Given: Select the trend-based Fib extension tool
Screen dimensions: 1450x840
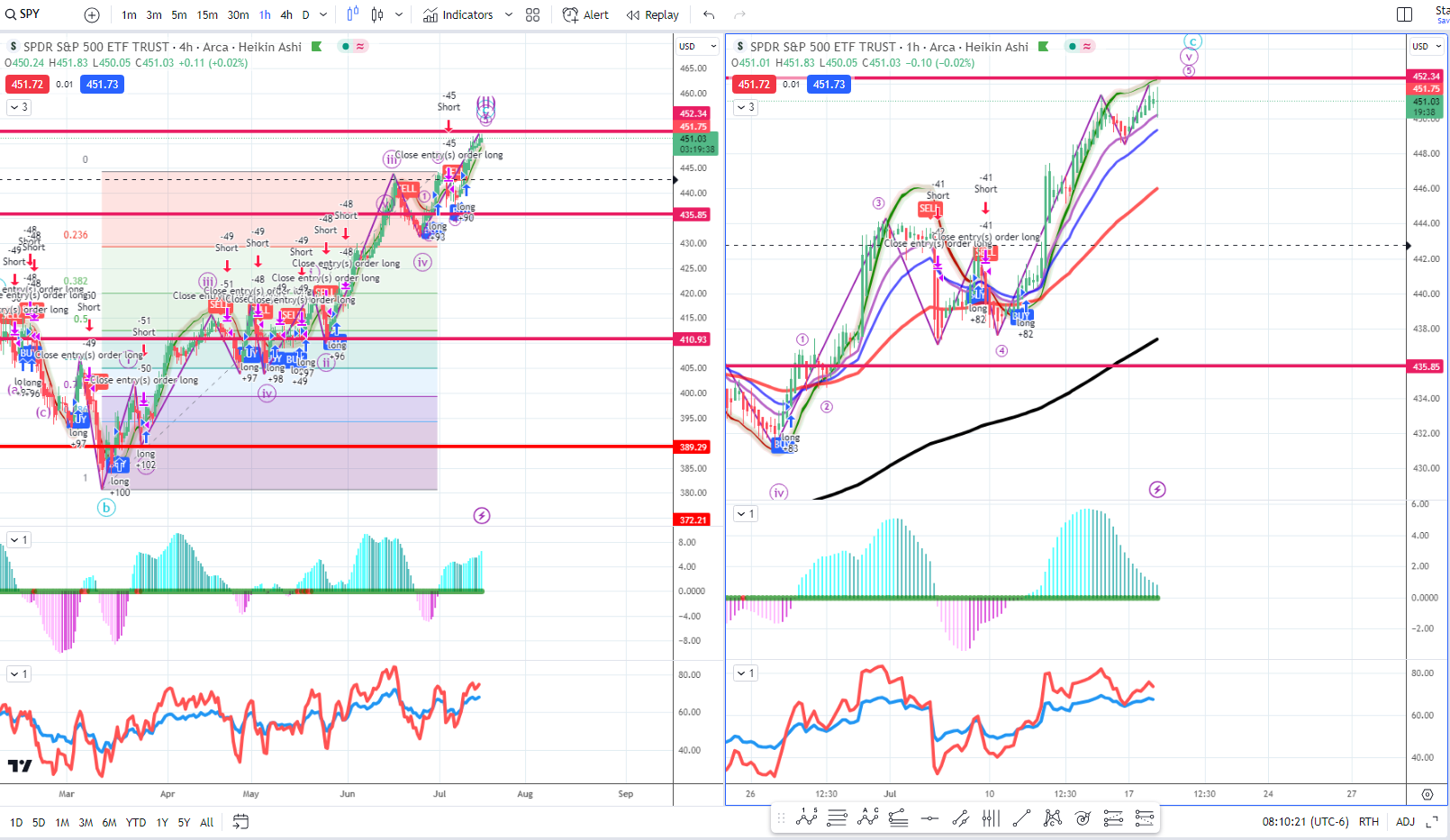Looking at the screenshot, I should (x=898, y=817).
